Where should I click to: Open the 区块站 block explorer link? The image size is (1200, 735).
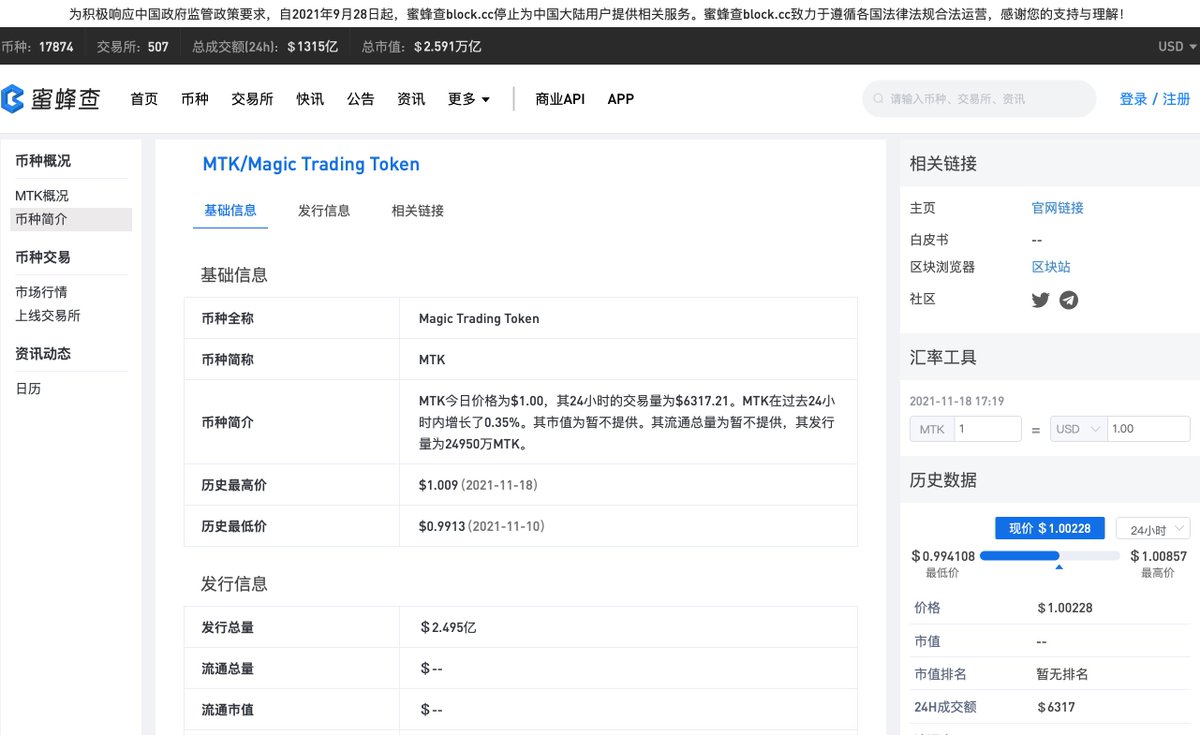[1051, 267]
